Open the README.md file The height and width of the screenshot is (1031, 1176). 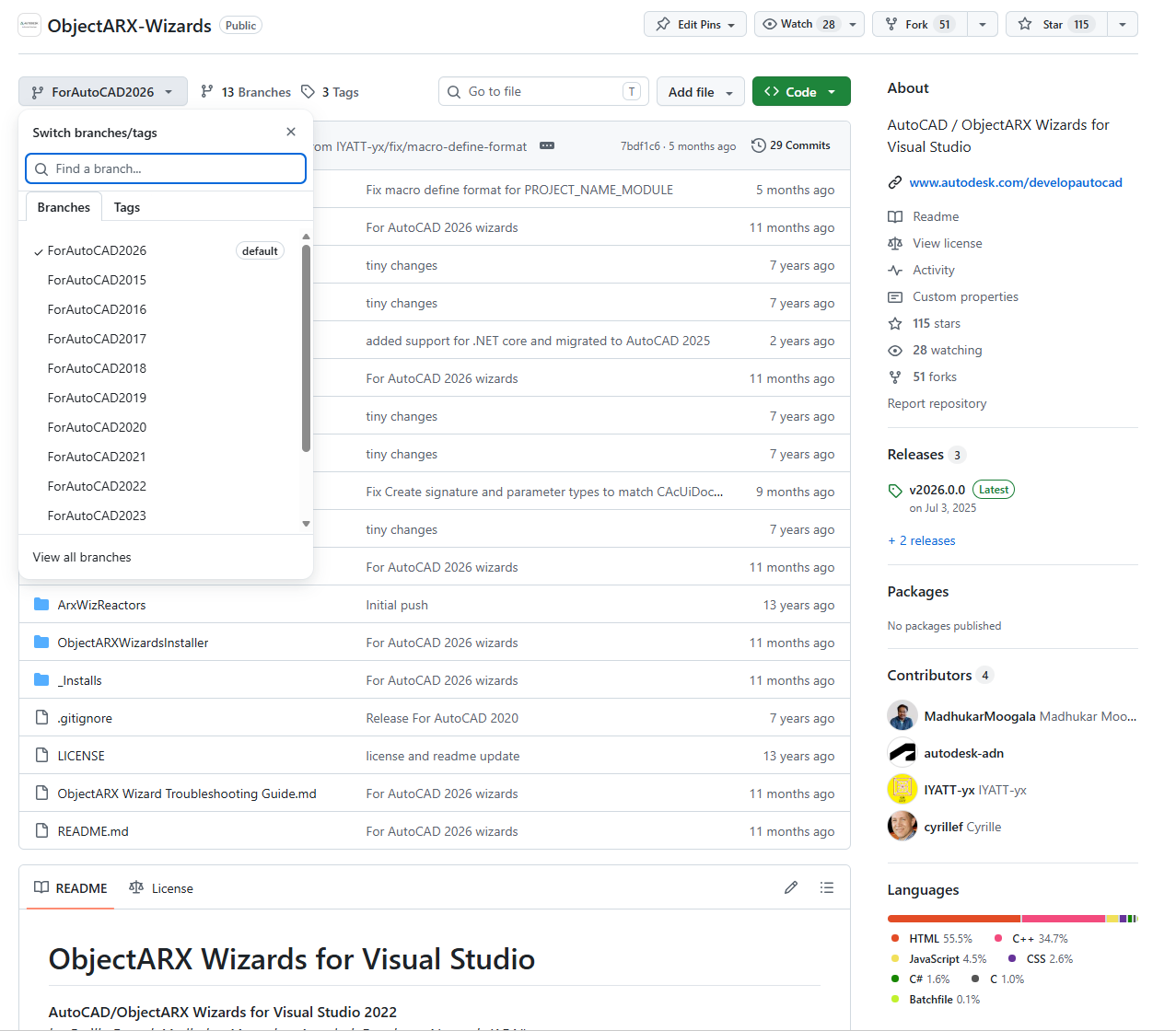click(x=93, y=831)
